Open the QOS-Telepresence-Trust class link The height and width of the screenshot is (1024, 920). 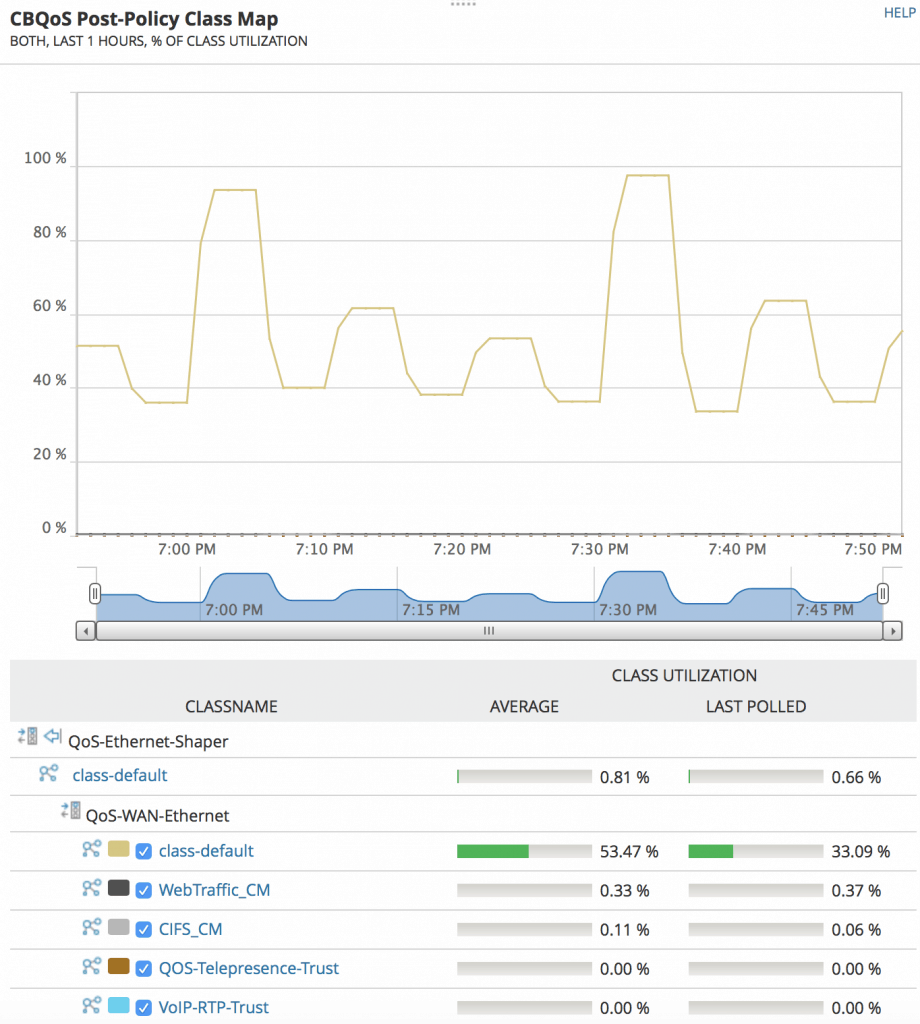[248, 968]
